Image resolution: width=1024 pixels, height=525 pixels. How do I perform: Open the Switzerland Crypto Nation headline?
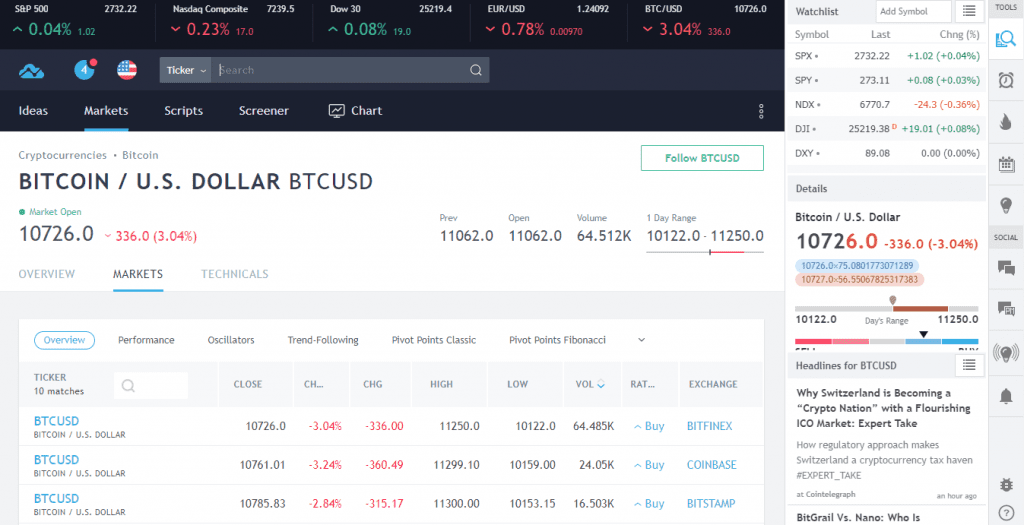pos(883,408)
